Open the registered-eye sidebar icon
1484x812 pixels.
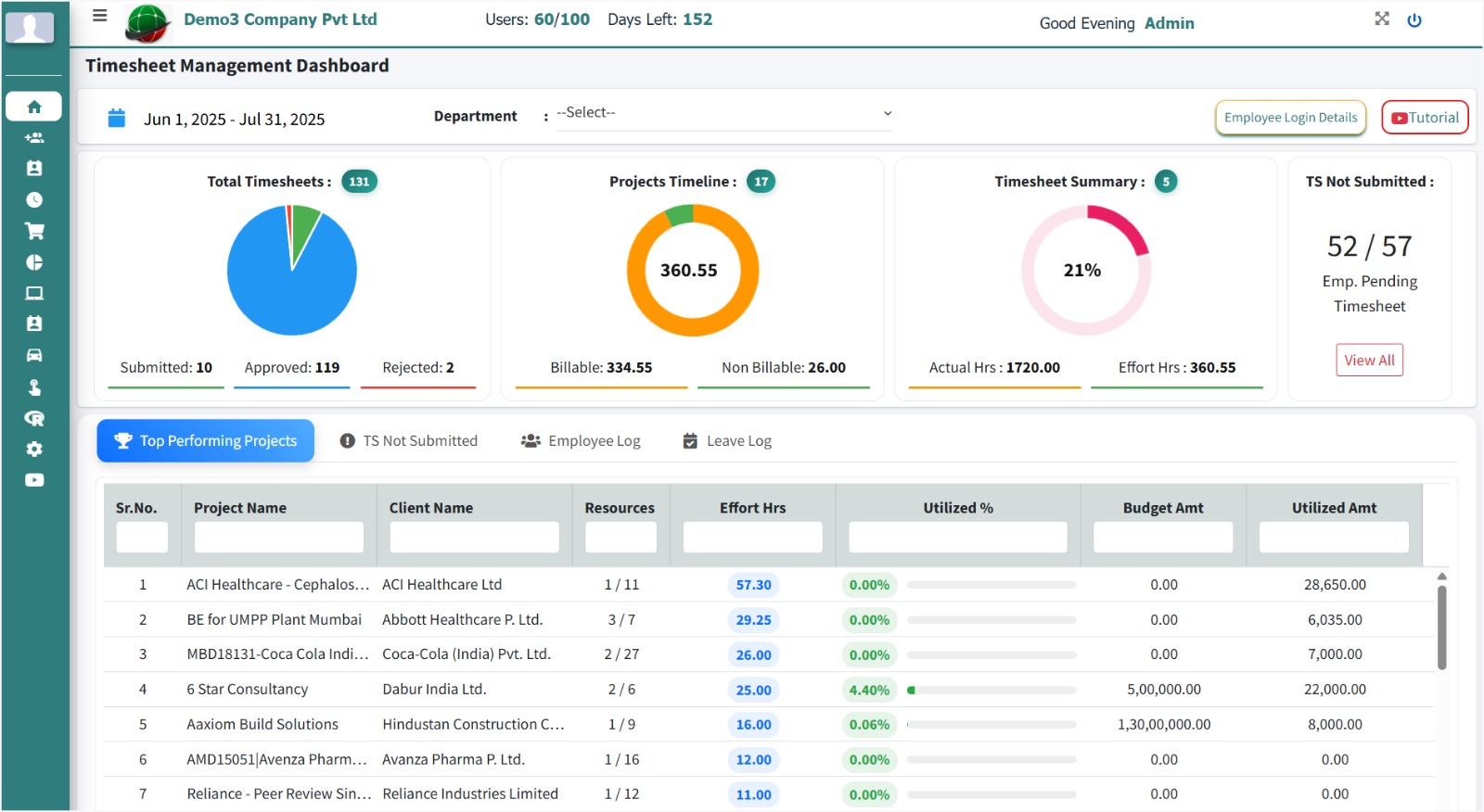(x=34, y=418)
